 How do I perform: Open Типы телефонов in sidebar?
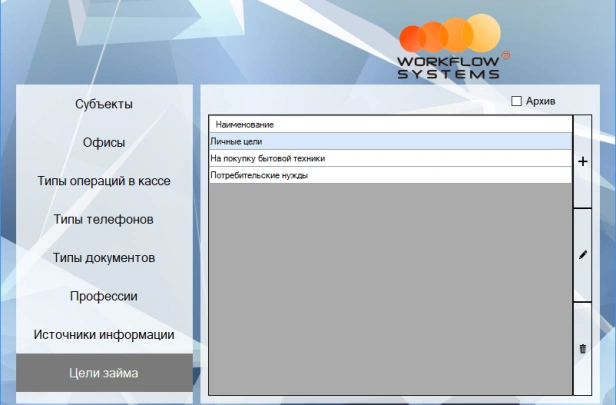click(x=104, y=219)
